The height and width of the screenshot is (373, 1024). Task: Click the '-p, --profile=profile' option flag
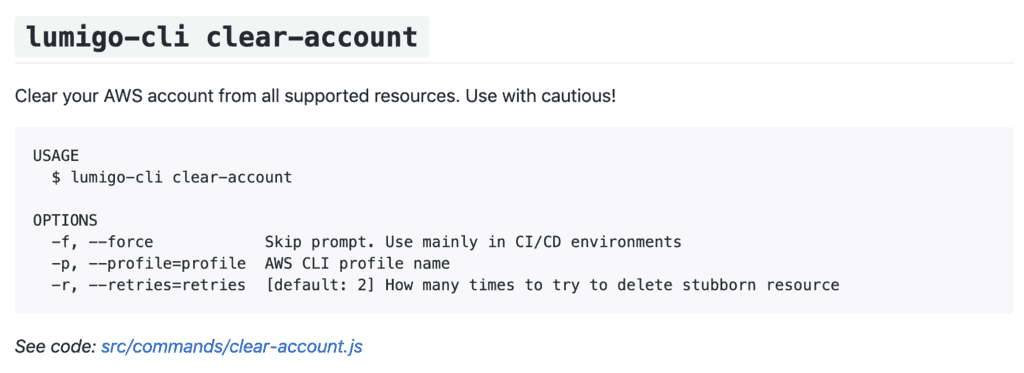[x=148, y=263]
